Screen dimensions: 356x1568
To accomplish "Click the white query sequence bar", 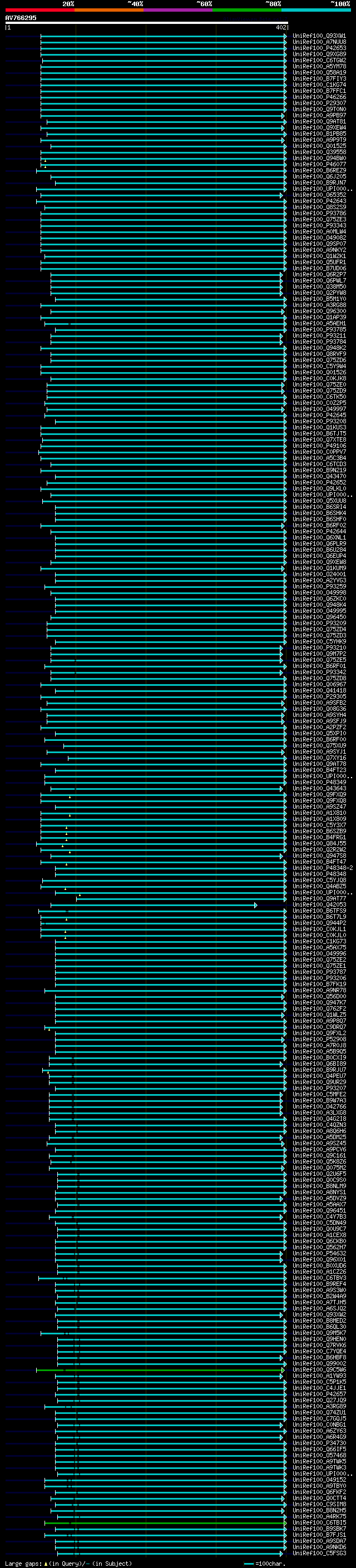I will point(146,22).
